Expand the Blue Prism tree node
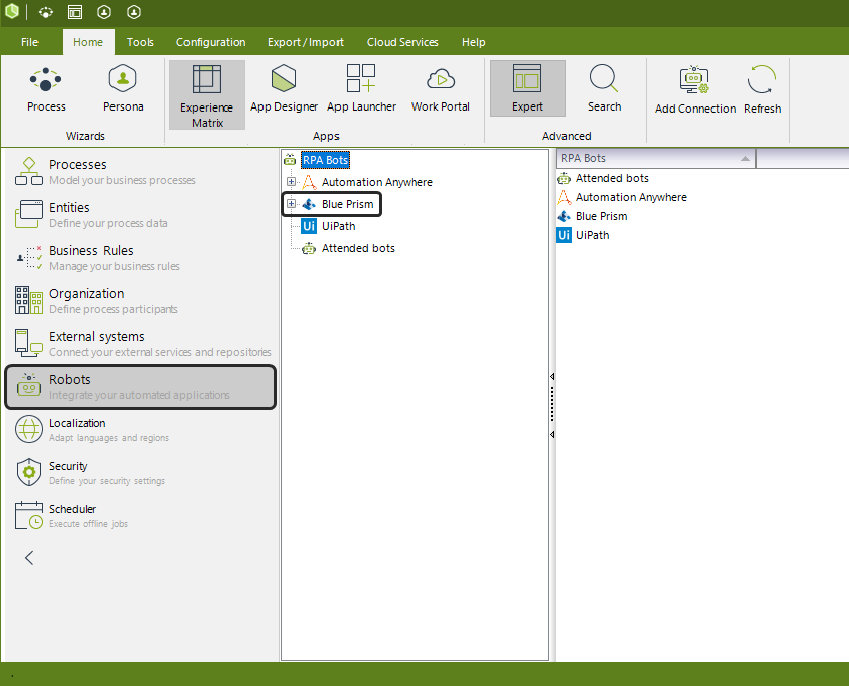The image size is (849, 686). [291, 204]
